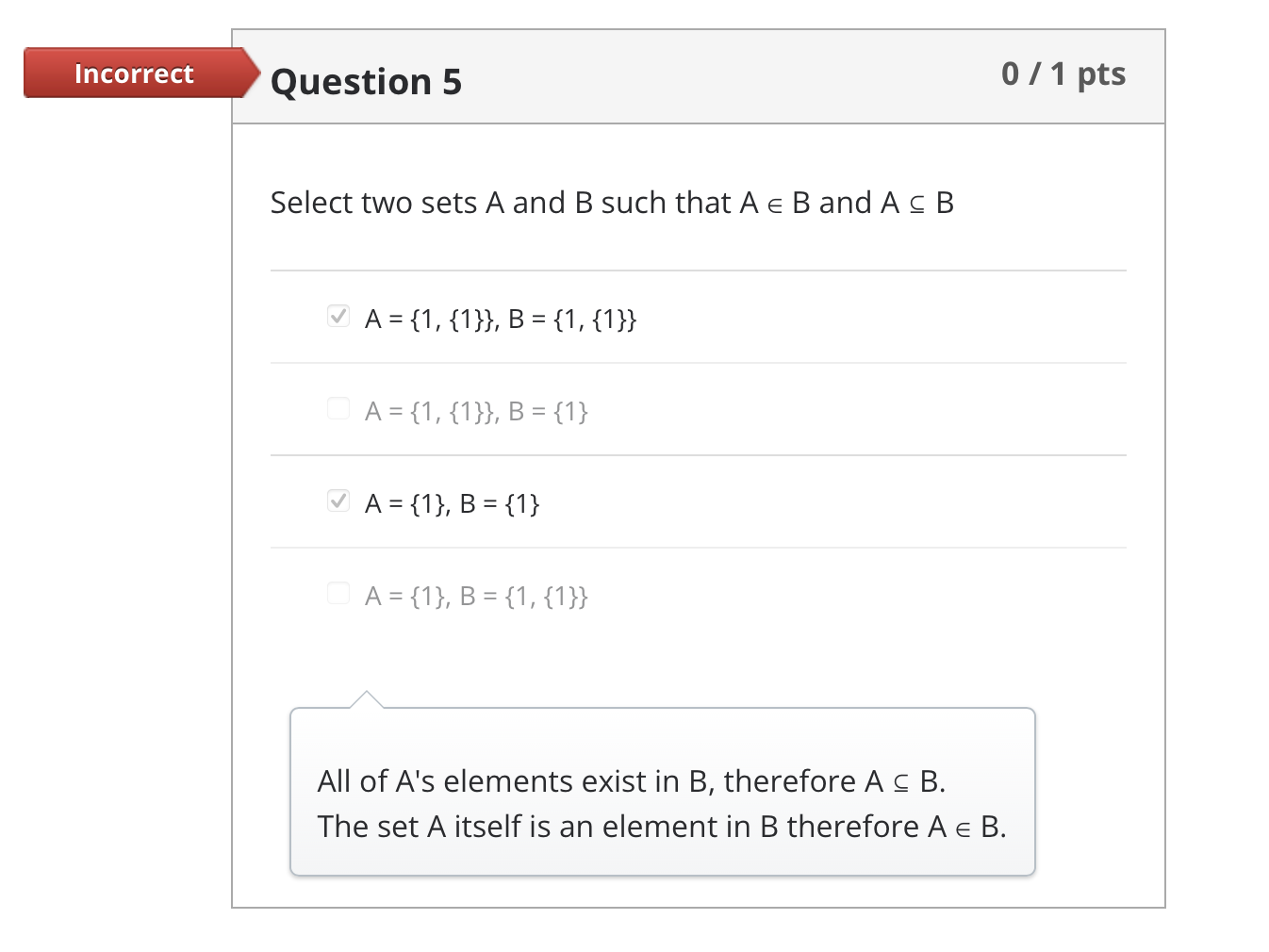The width and height of the screenshot is (1269, 952).
Task: Click the feedback line about A ⊆ B
Action: point(631,781)
